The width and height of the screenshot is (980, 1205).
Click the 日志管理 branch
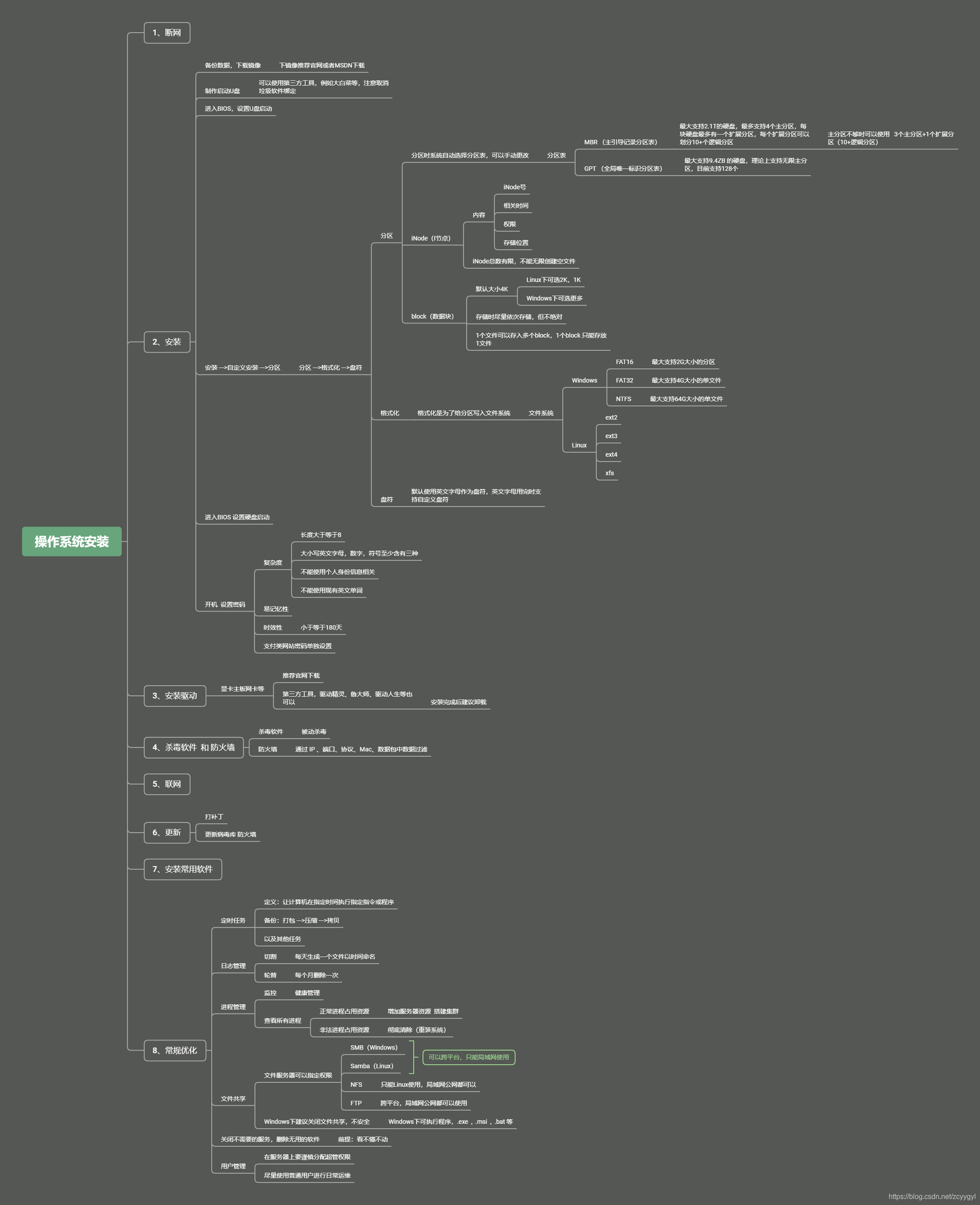[x=232, y=966]
